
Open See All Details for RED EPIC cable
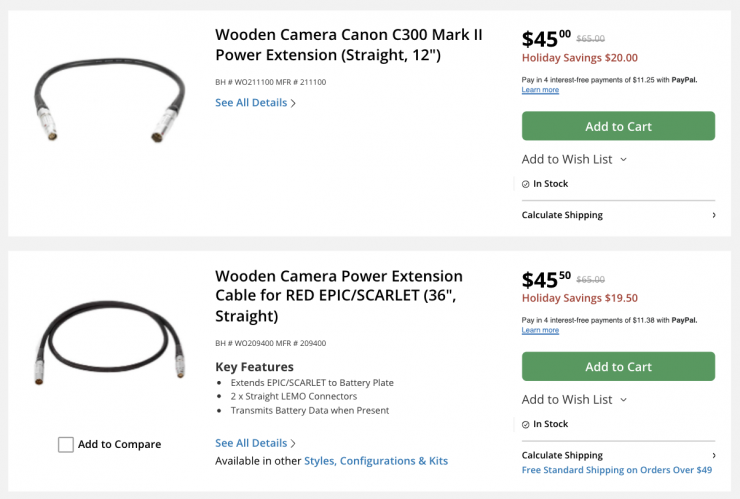click(251, 443)
